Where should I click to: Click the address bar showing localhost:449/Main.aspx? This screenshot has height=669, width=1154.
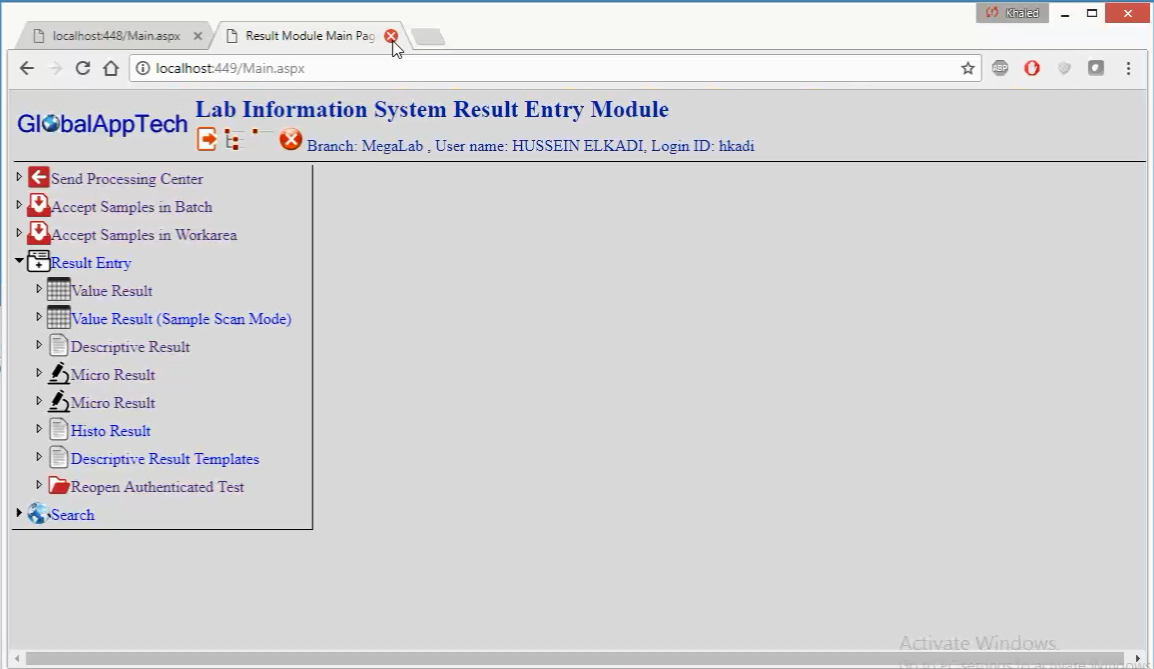point(556,68)
